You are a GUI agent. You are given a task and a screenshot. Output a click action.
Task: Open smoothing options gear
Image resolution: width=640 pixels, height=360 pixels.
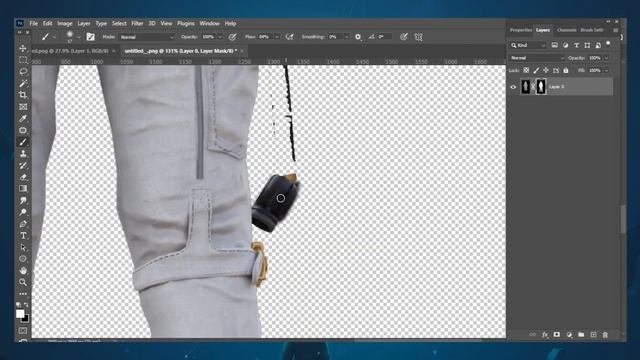tap(358, 37)
